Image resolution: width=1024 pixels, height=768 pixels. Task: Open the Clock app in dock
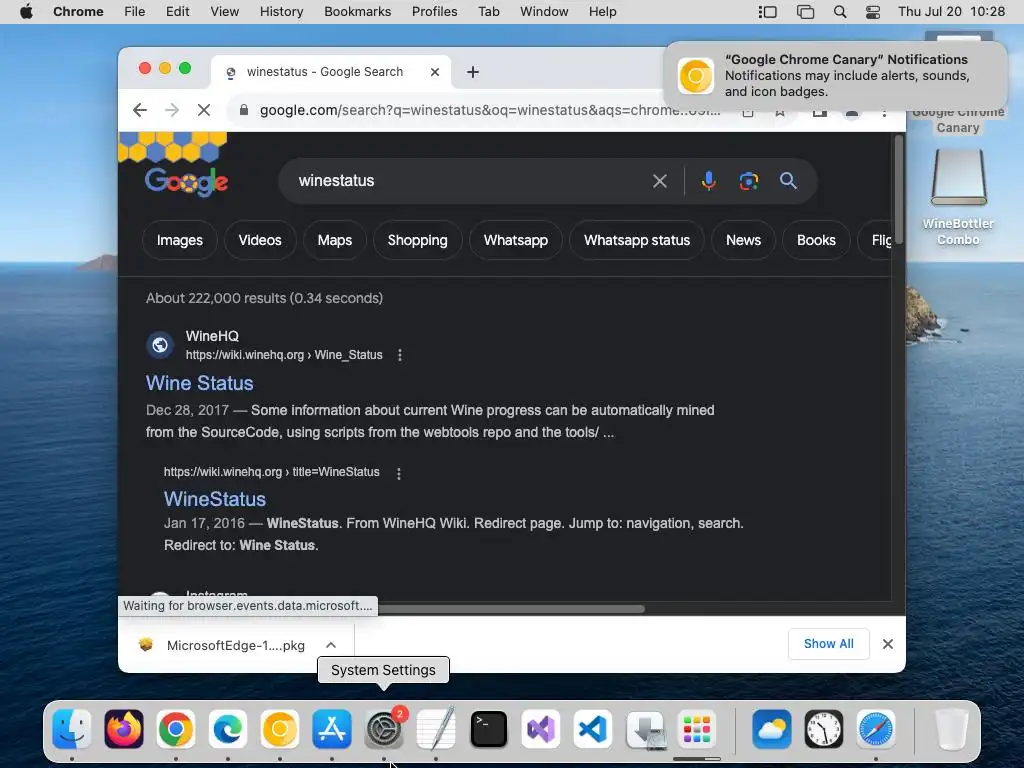(824, 729)
